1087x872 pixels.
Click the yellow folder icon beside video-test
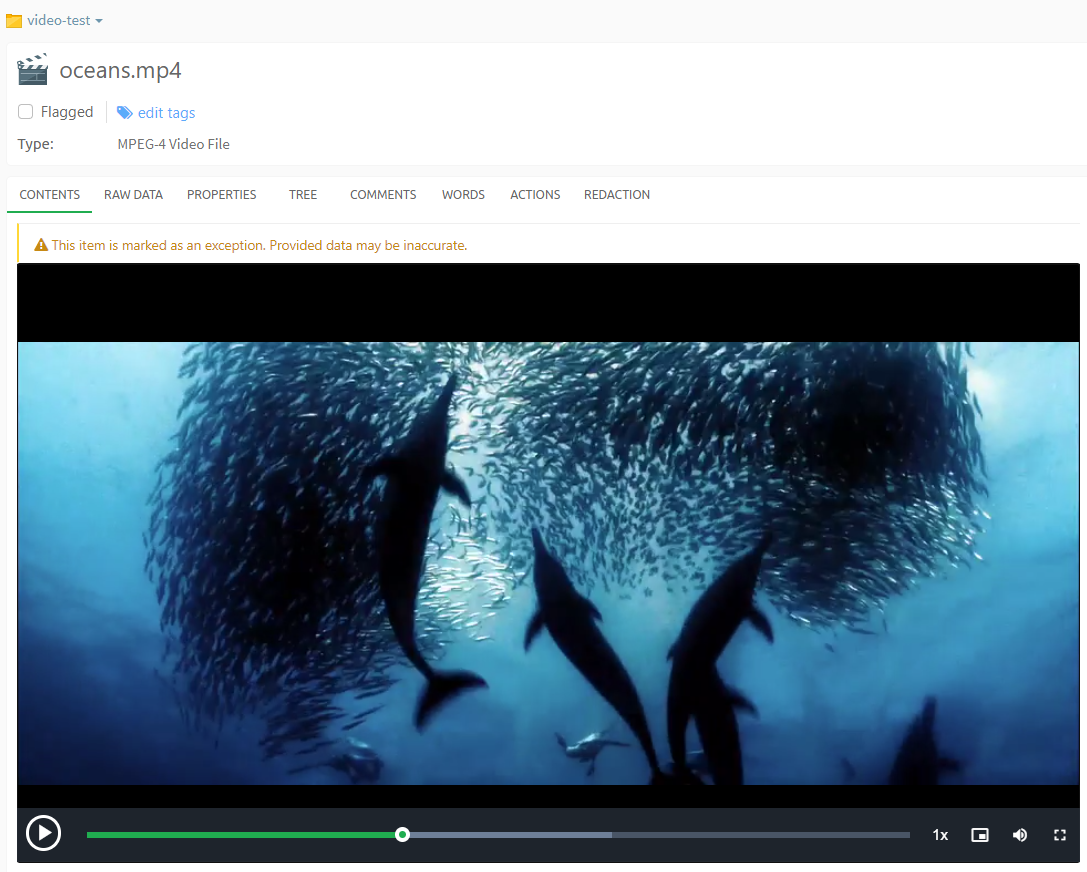14,20
